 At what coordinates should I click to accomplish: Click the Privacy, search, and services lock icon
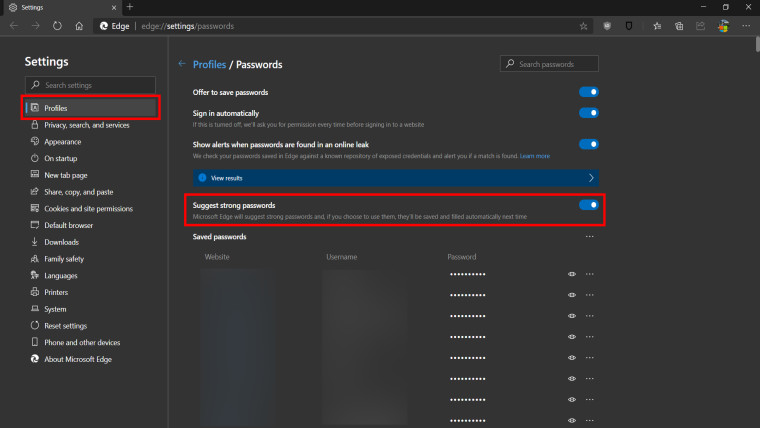click(34, 125)
